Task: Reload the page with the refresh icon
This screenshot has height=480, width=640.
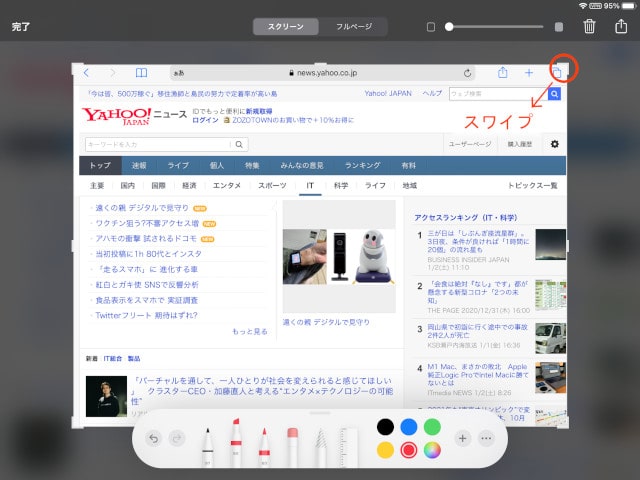Action: point(468,73)
